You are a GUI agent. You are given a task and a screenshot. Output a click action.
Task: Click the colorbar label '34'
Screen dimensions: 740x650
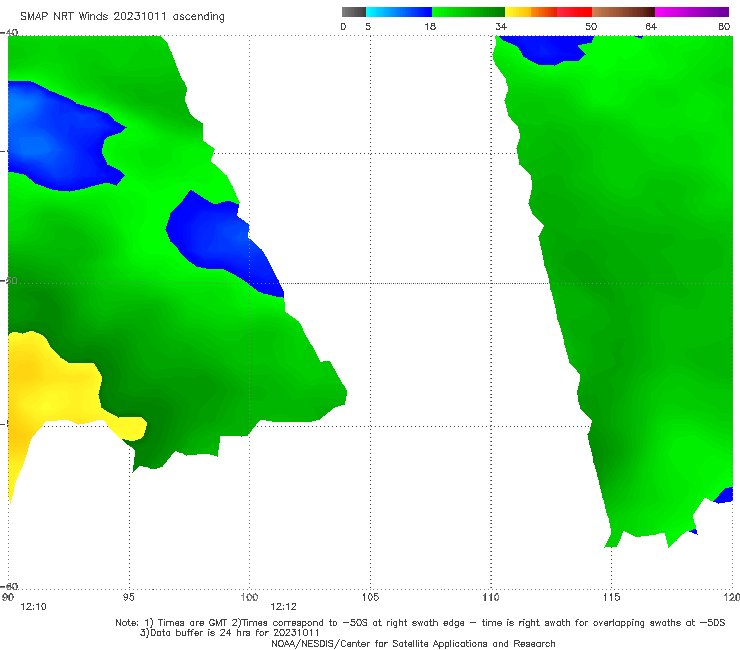click(x=501, y=26)
